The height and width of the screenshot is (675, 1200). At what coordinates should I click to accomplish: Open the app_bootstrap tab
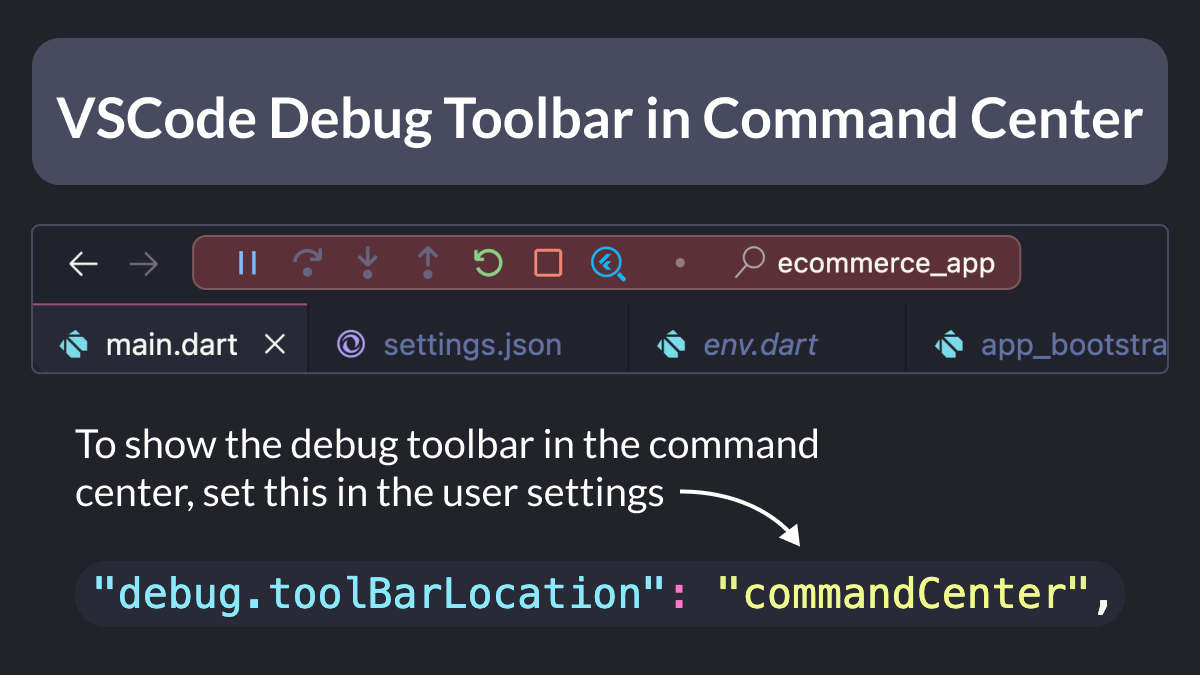(x=1037, y=339)
